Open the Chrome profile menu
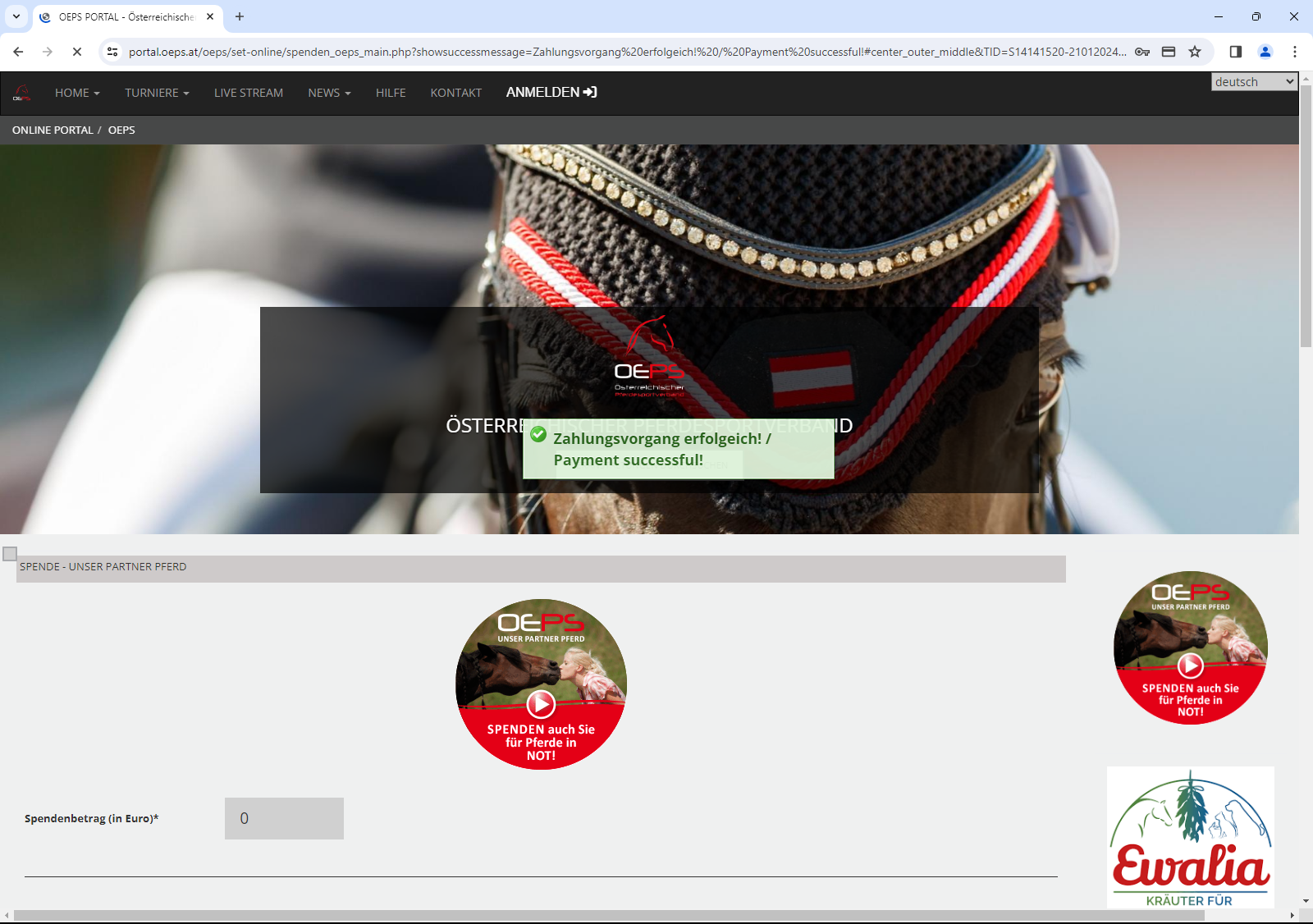Image resolution: width=1313 pixels, height=924 pixels. point(1265,52)
